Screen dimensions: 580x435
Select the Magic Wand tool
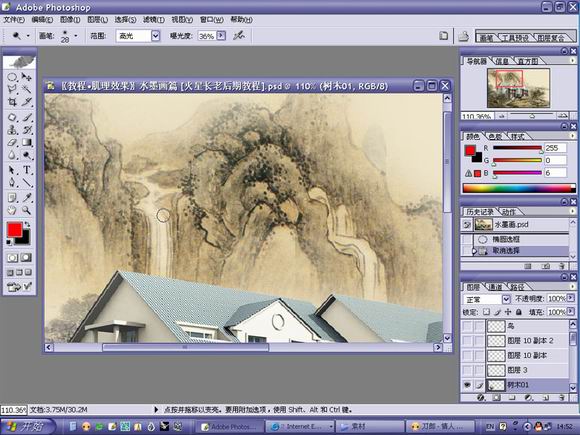point(27,89)
